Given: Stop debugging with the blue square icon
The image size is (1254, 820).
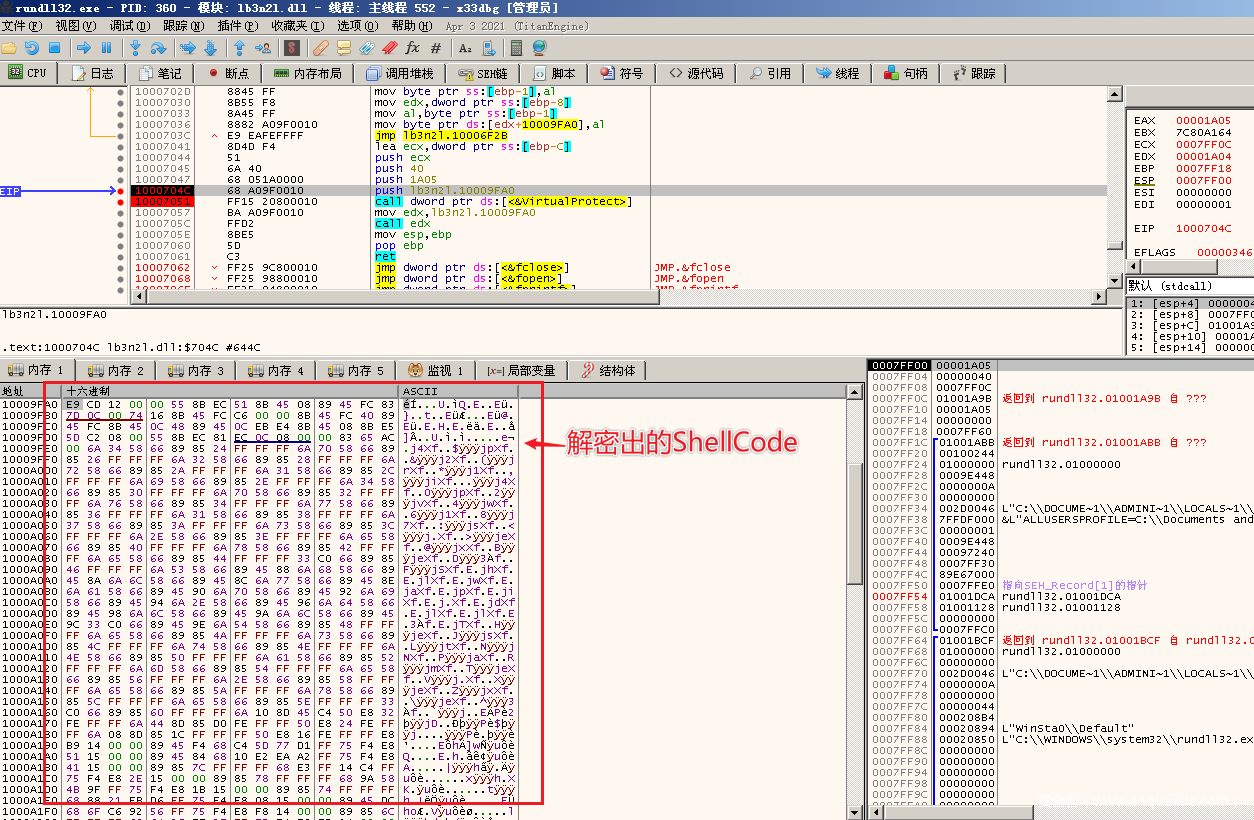Looking at the screenshot, I should pyautogui.click(x=54, y=47).
